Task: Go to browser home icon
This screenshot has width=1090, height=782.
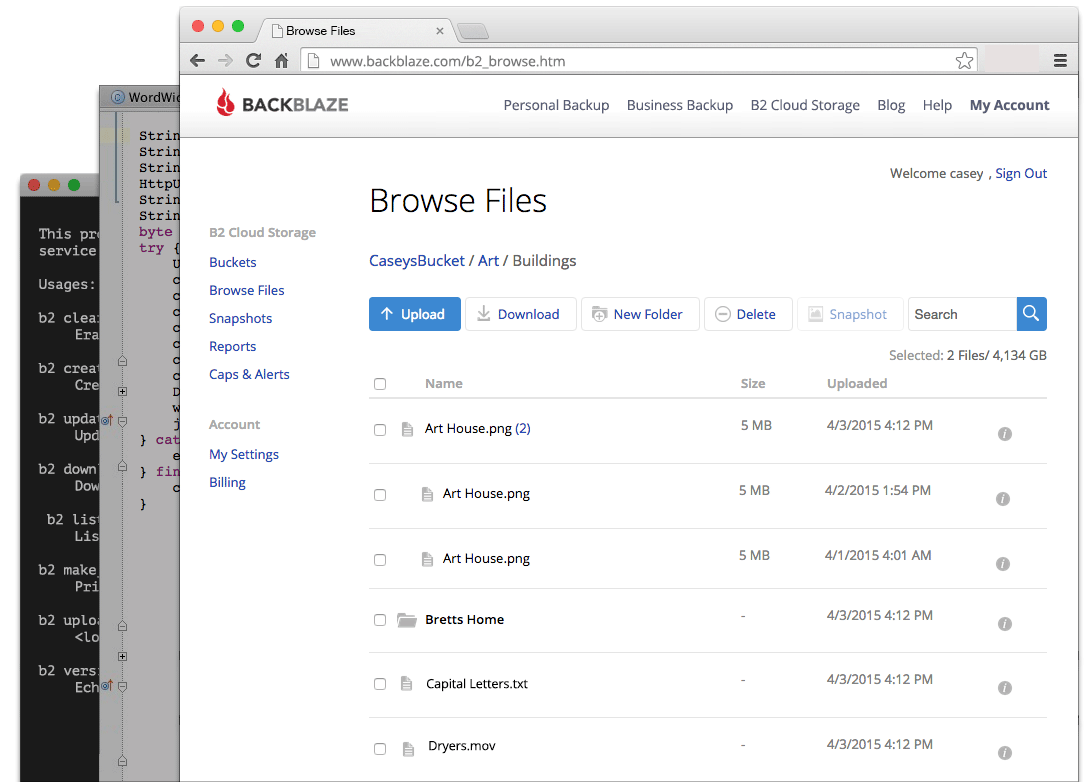Action: 282,61
